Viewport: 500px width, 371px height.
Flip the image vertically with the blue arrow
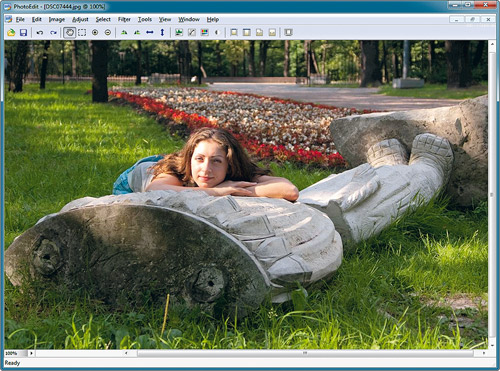point(162,32)
